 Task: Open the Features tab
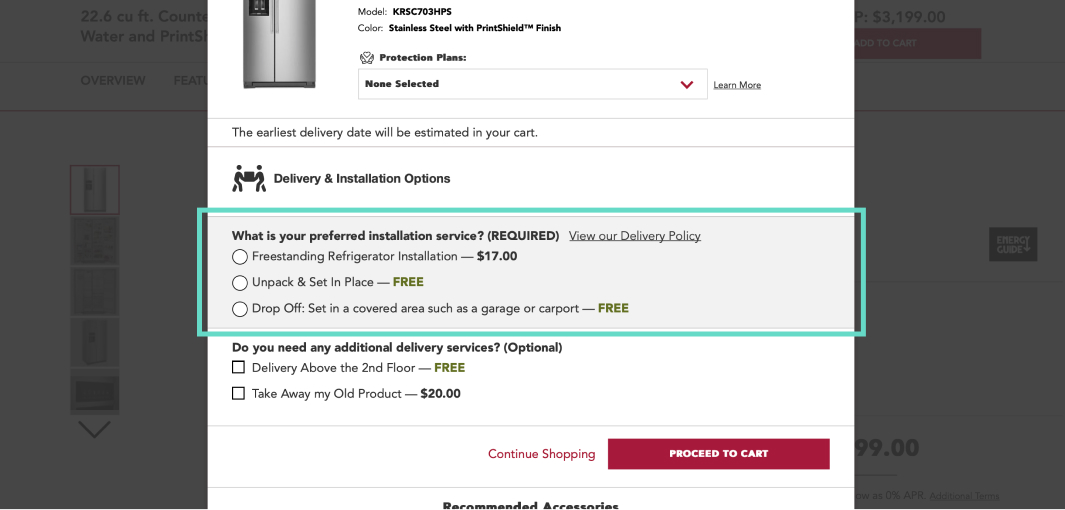pos(190,81)
